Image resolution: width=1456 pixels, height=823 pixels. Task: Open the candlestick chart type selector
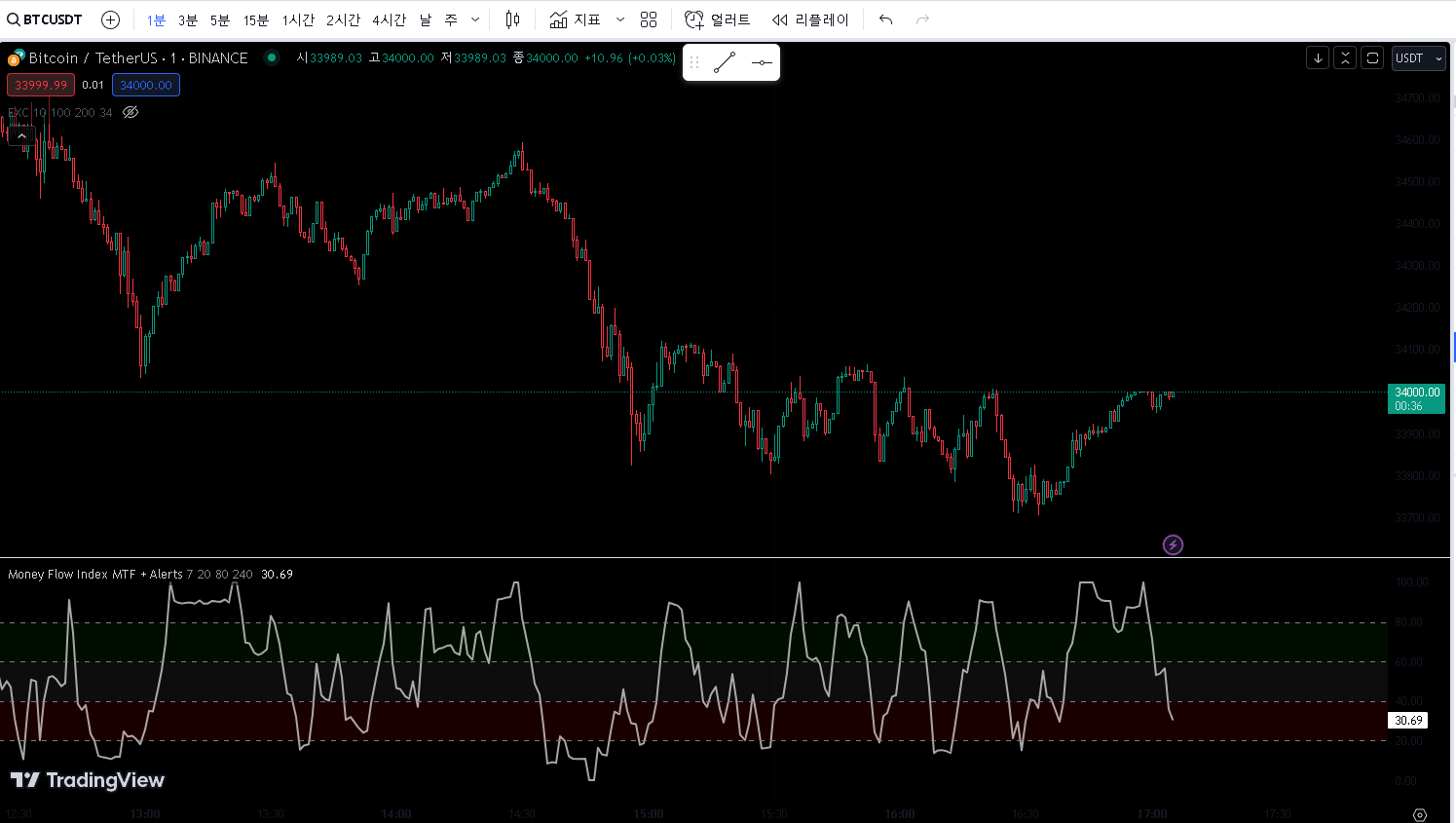[x=513, y=19]
